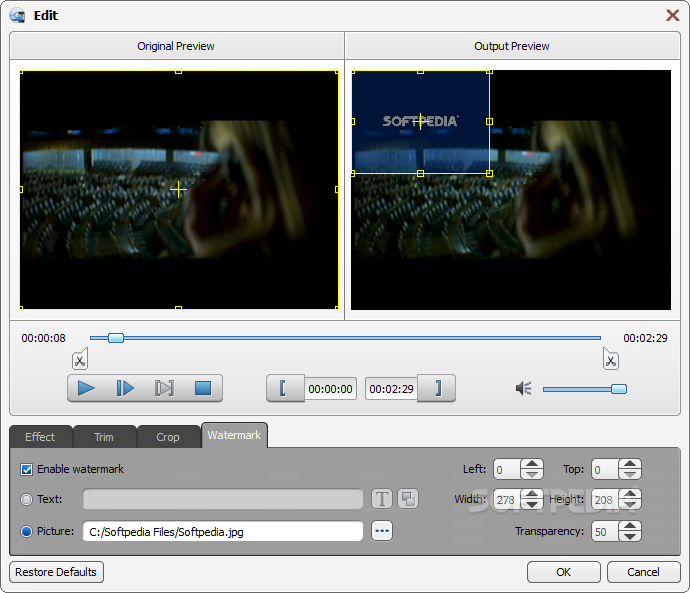Click Output Preview header
690x593 pixels.
(512, 46)
